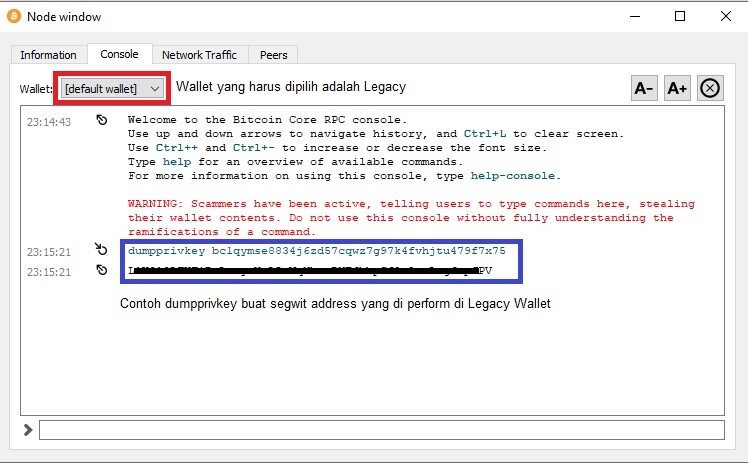Clear the console with X button

click(x=710, y=88)
